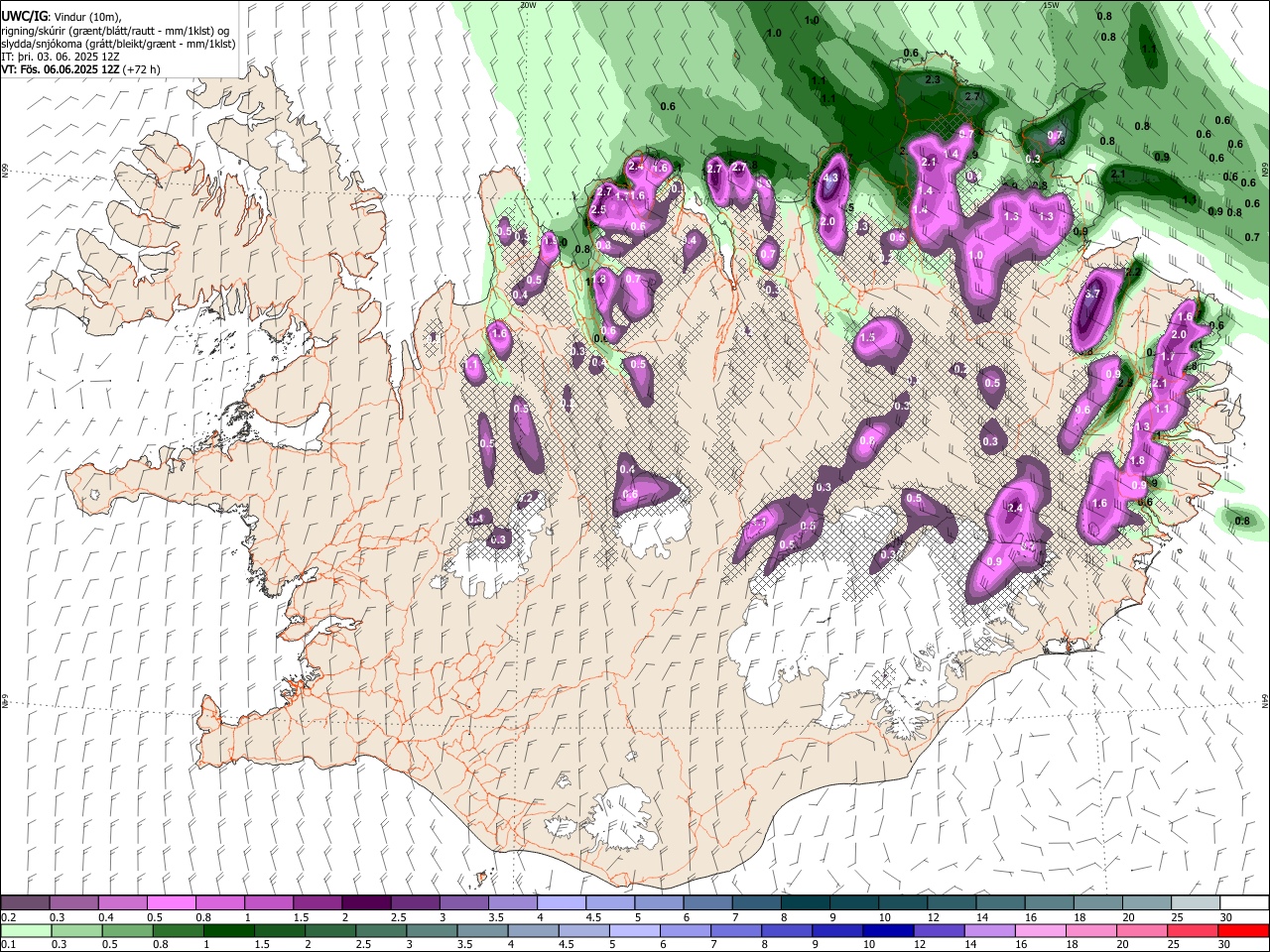The image size is (1270, 952).
Task: Click the '4.3' snowfall value on the map
Action: tap(831, 178)
